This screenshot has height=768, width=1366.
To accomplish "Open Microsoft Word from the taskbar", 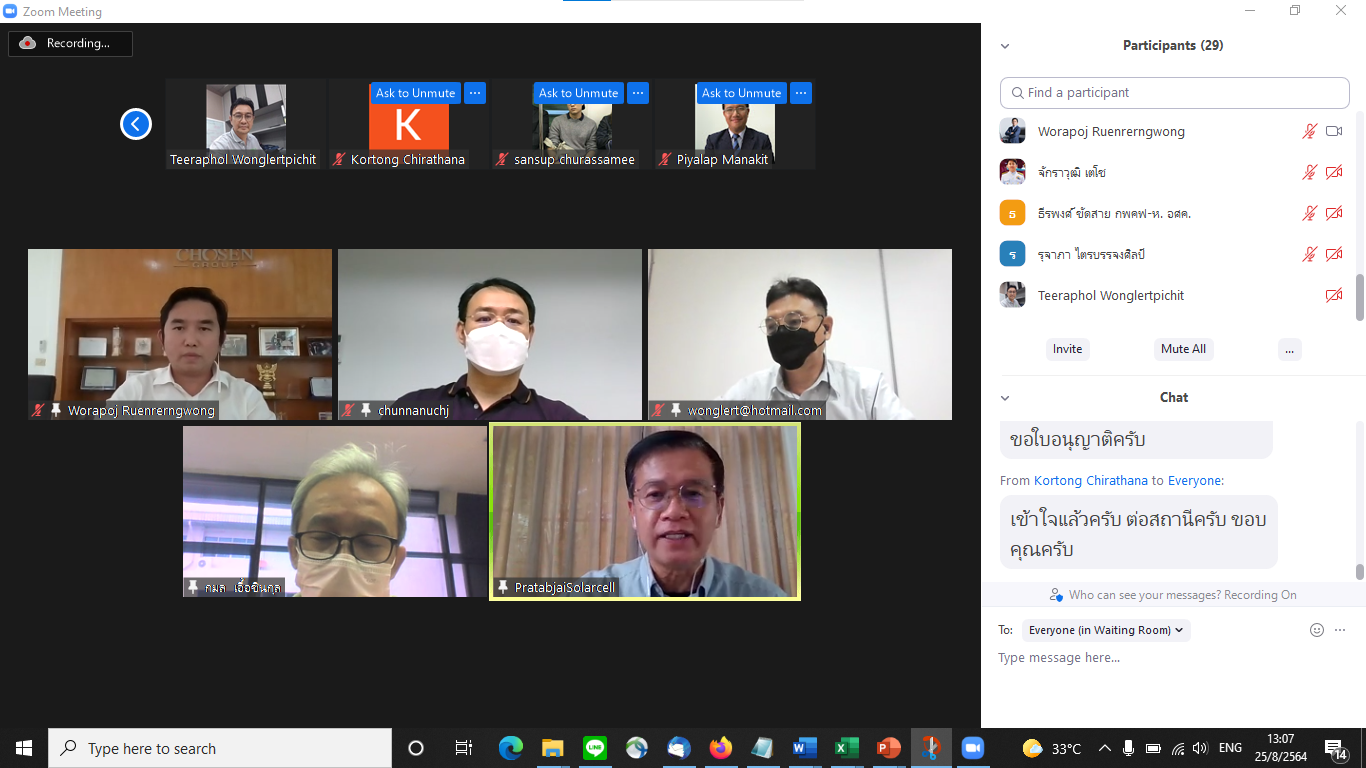I will (804, 748).
